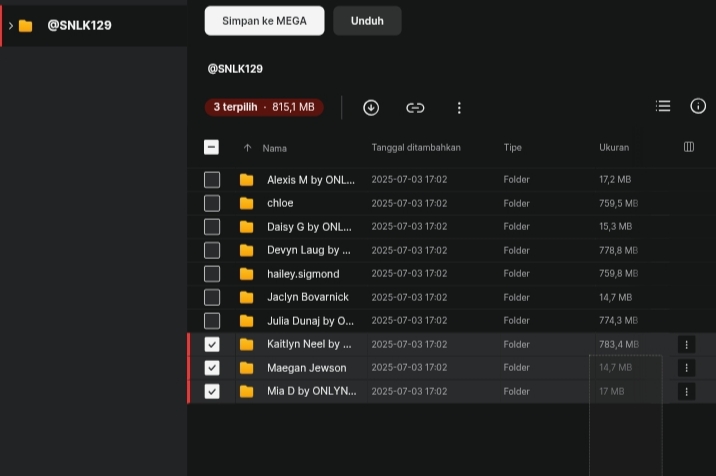716x476 pixels.
Task: Click the @SNLK129 breadcrumb title
Action: click(235, 69)
